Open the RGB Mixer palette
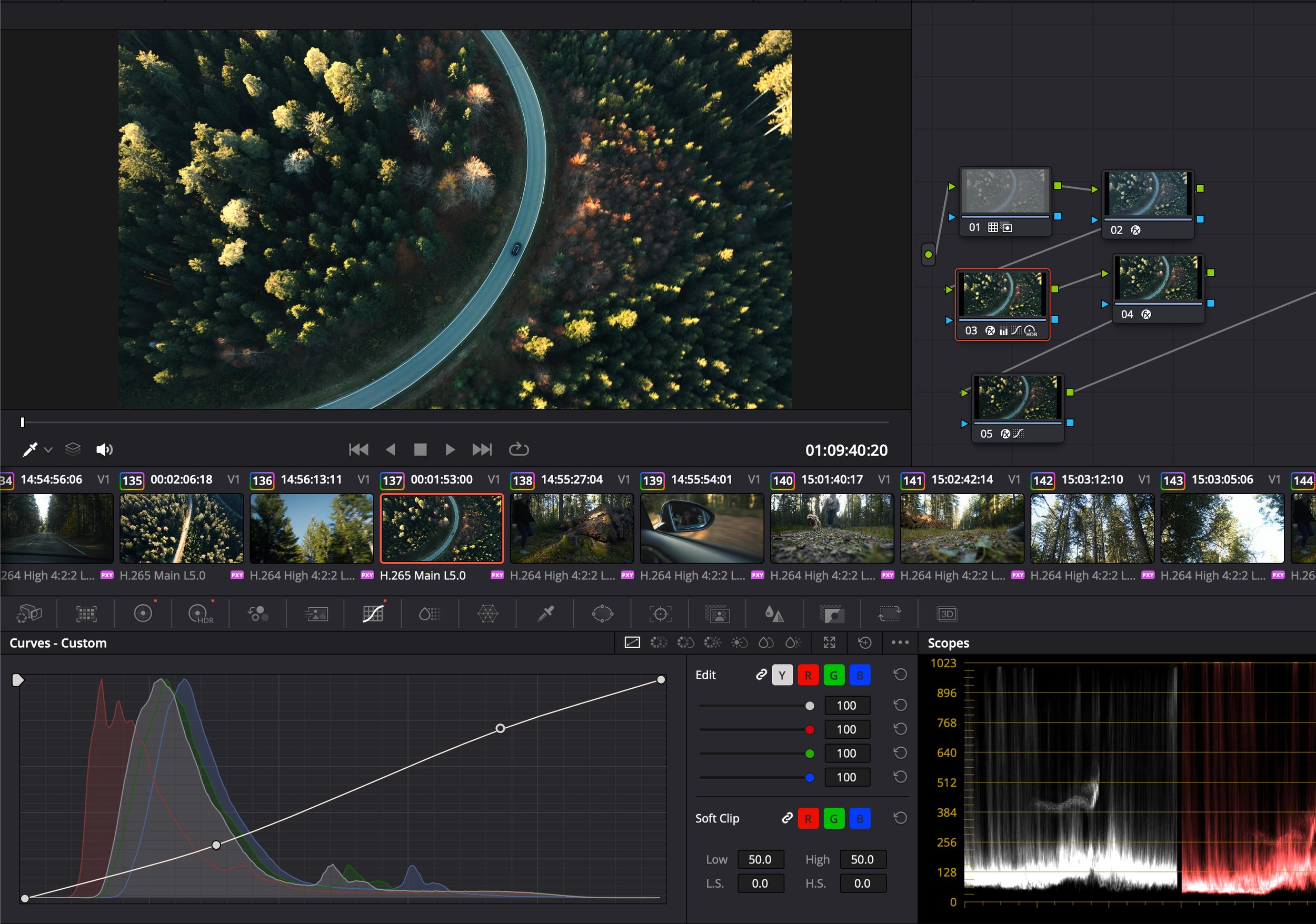Image resolution: width=1316 pixels, height=924 pixels. (x=258, y=614)
